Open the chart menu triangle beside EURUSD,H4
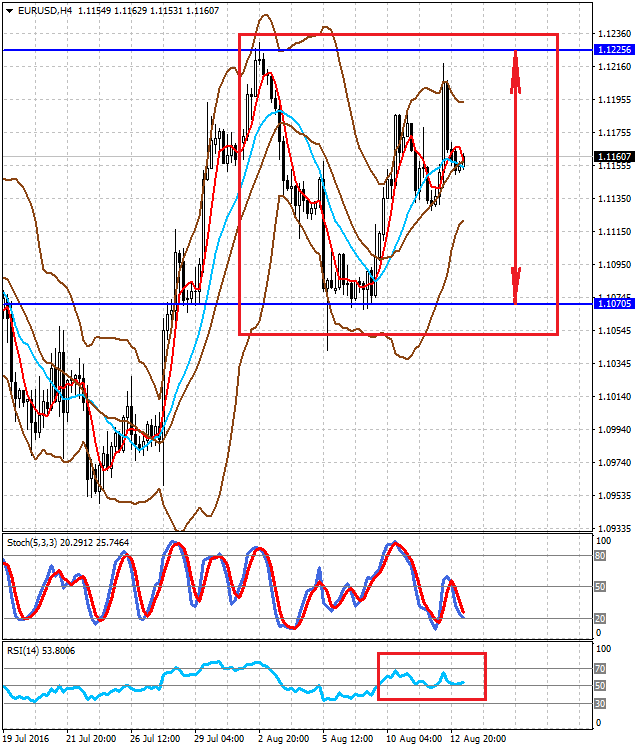Screen dimensions: 635x750 click(x=10, y=11)
